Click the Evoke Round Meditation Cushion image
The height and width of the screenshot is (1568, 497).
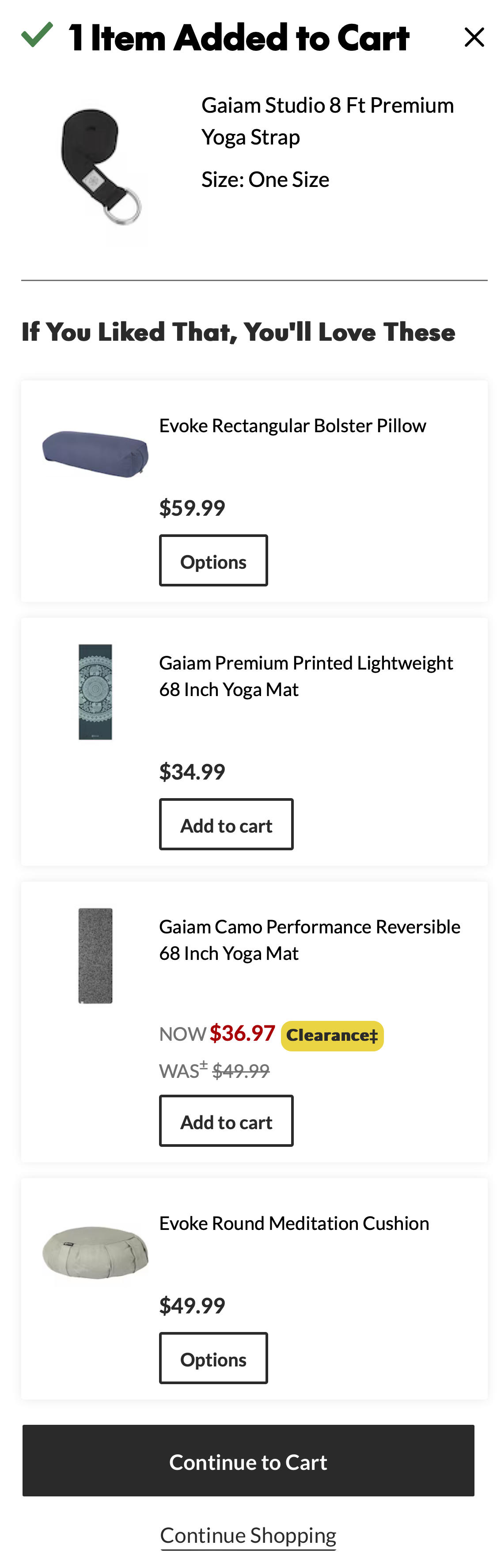(95, 1251)
